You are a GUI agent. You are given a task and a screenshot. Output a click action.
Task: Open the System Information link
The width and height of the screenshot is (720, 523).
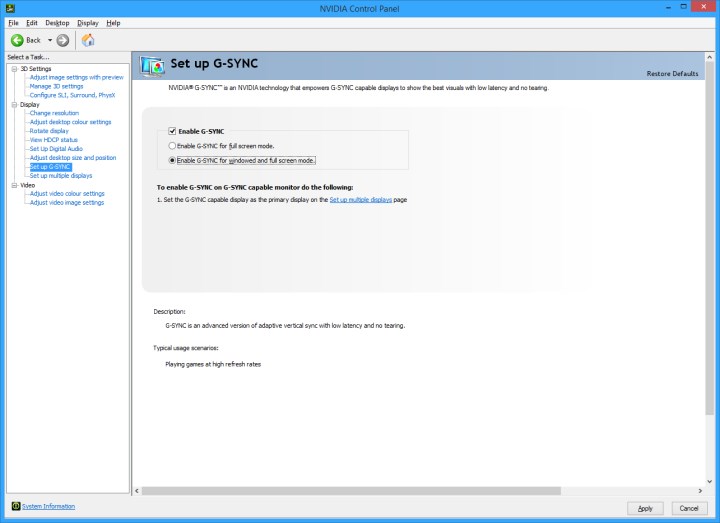click(48, 506)
